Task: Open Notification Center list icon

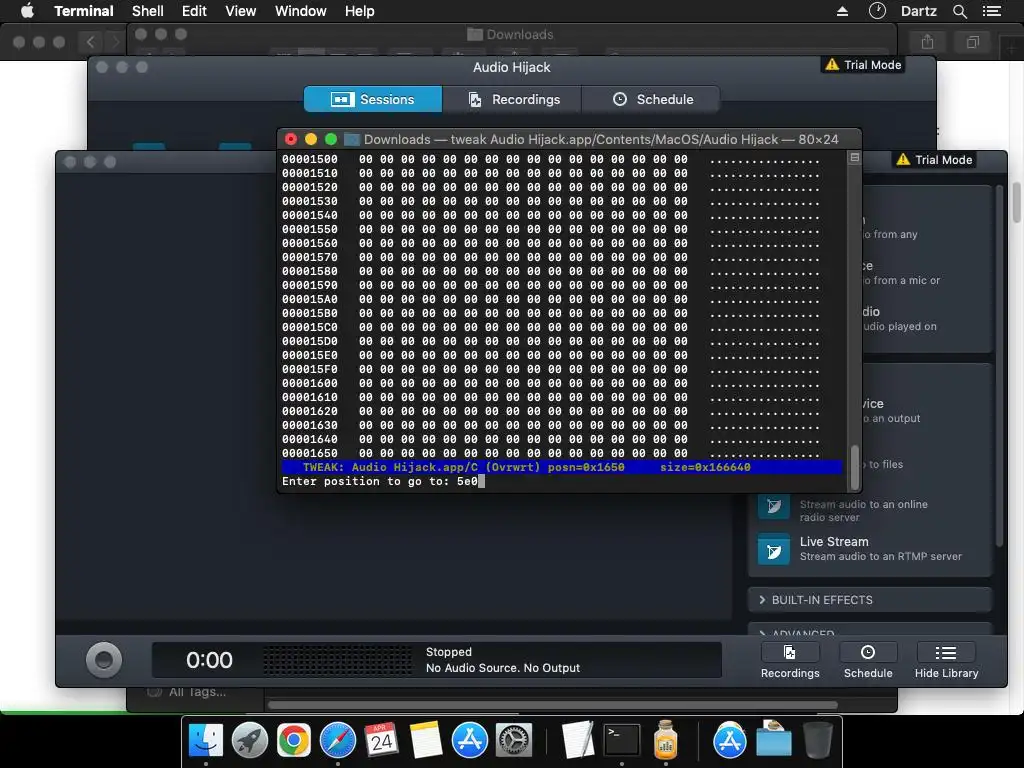Action: coord(991,11)
